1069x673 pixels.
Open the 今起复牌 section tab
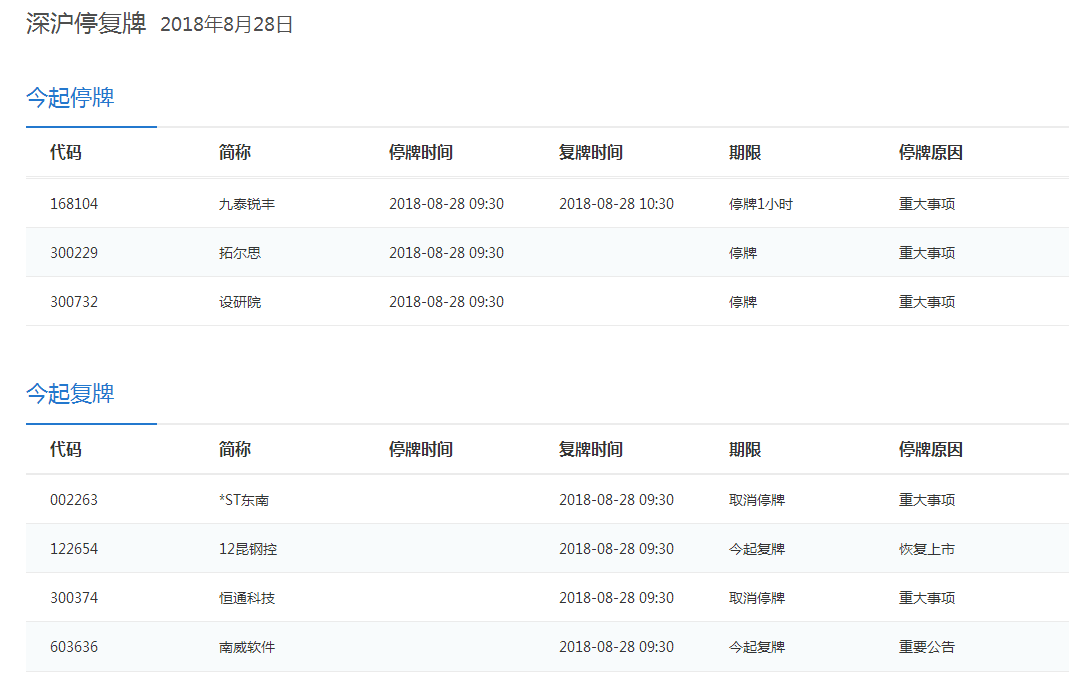pos(70,394)
